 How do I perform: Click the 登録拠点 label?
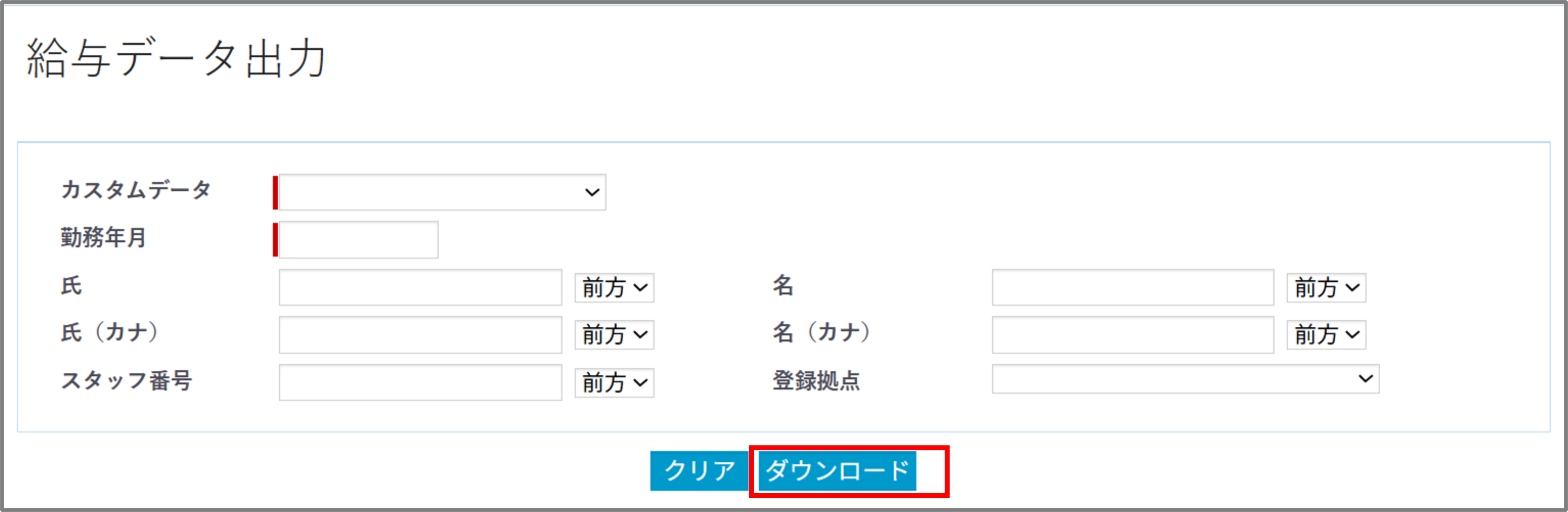coord(816,381)
